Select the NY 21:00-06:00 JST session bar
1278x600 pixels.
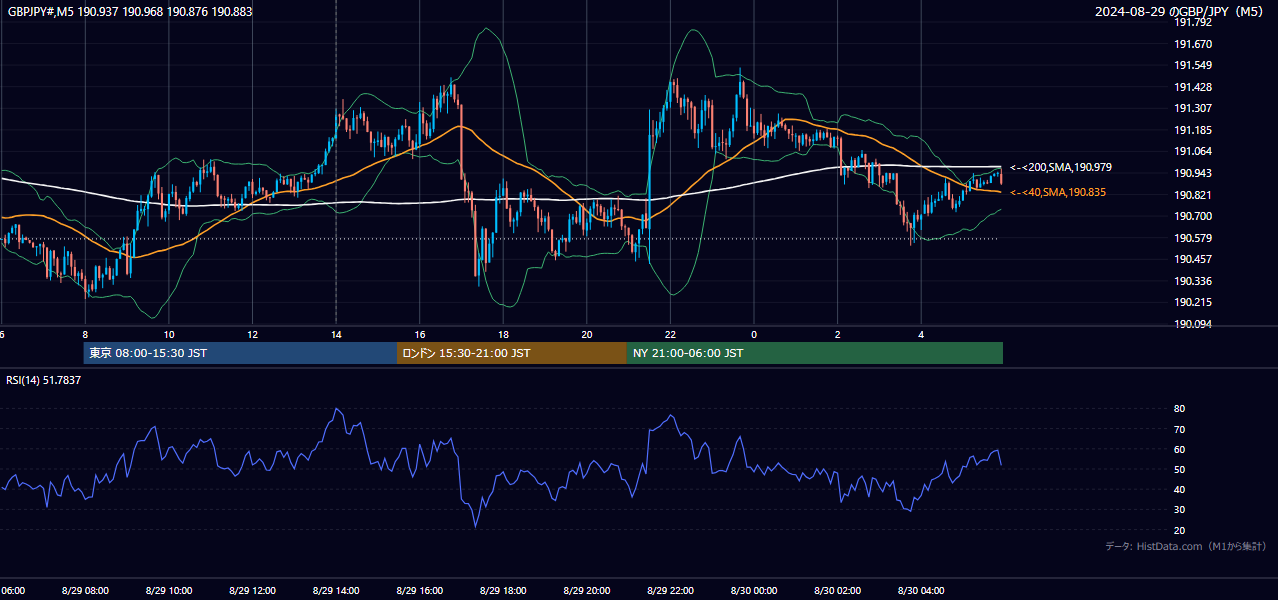(x=815, y=353)
